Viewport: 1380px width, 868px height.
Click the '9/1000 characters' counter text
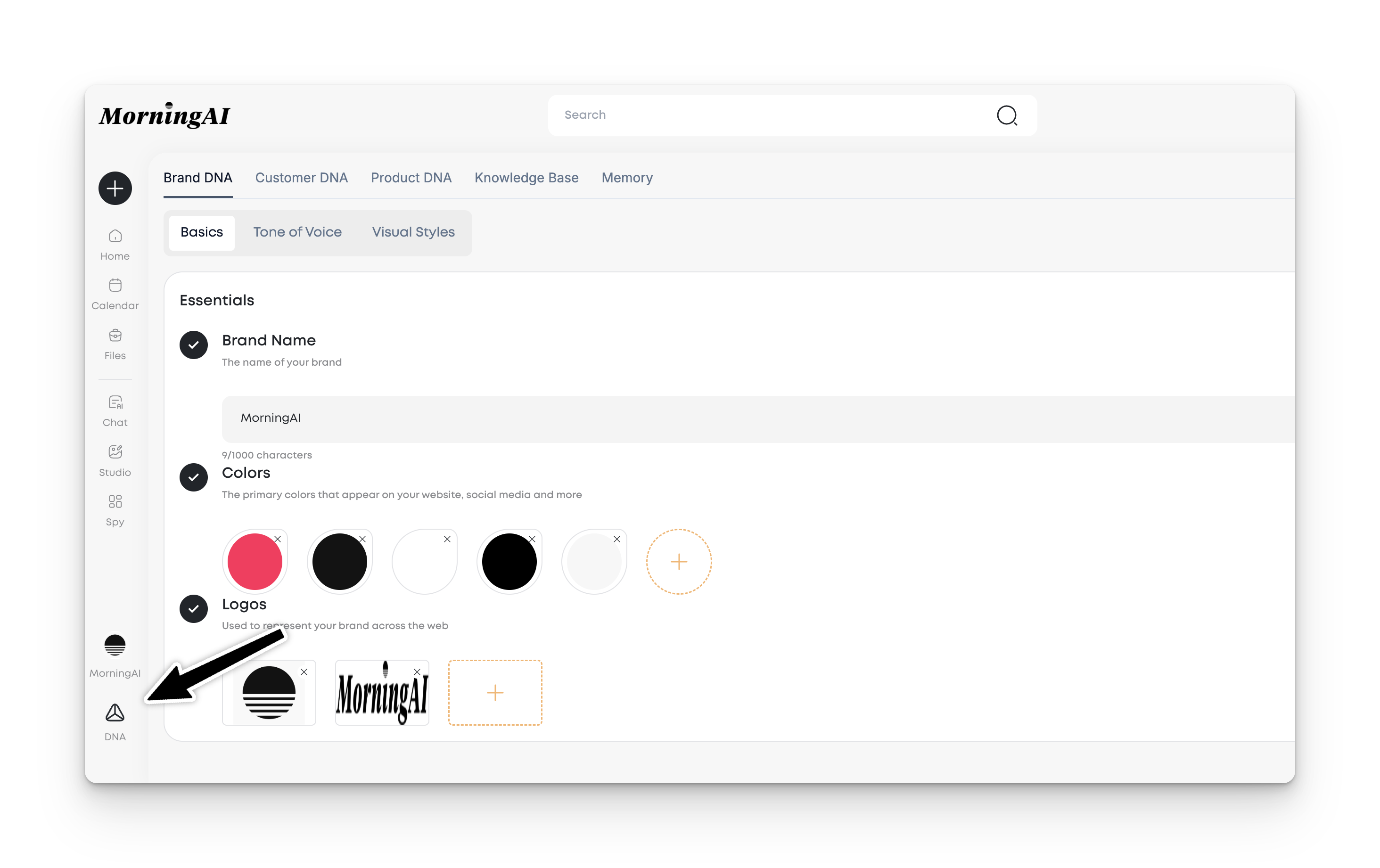(267, 456)
